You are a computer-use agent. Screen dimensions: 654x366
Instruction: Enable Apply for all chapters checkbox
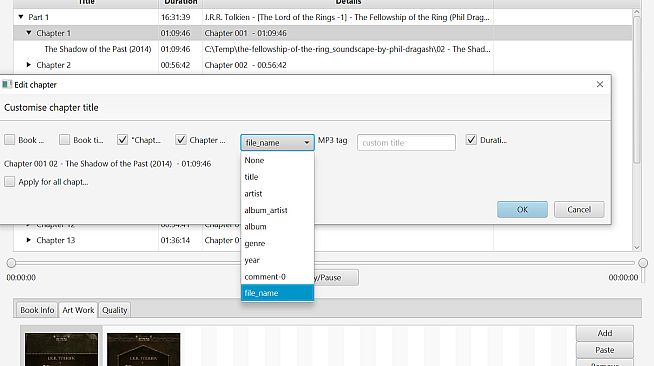pos(10,182)
